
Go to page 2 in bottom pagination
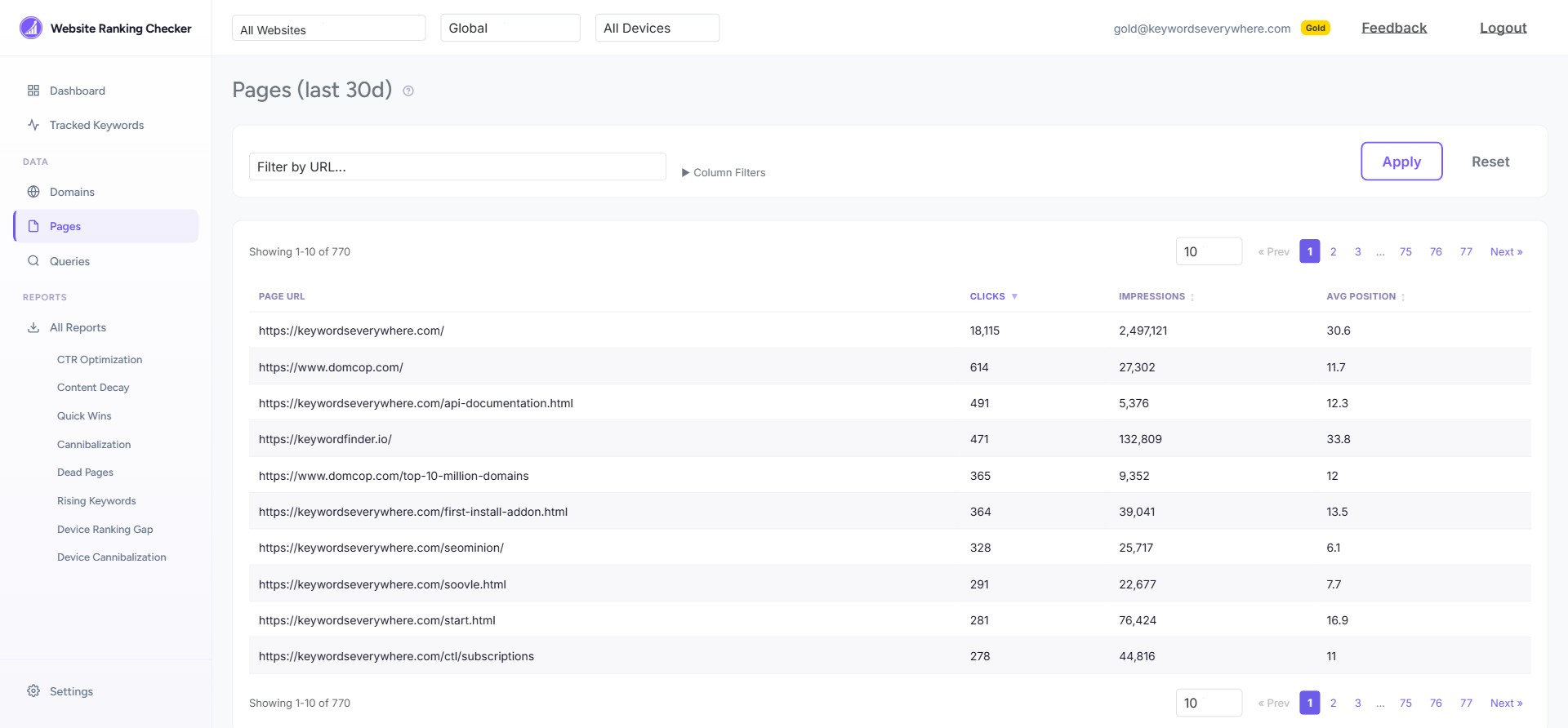coord(1334,703)
